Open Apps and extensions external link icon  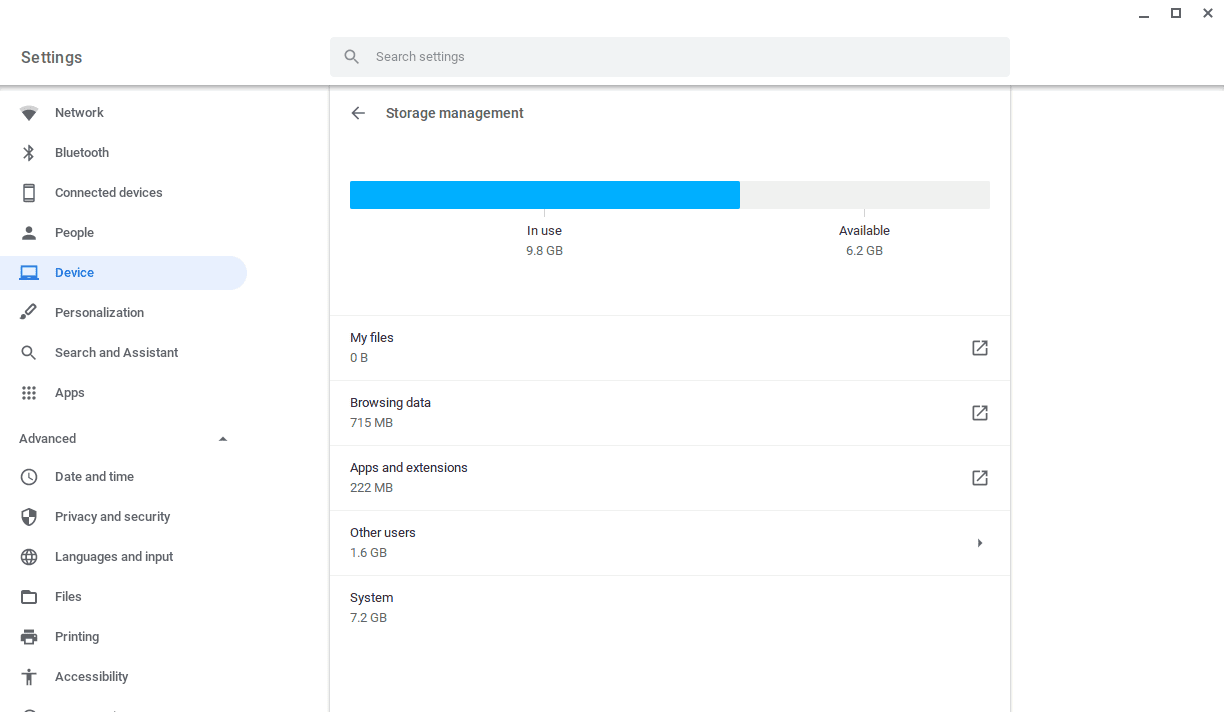pos(980,478)
